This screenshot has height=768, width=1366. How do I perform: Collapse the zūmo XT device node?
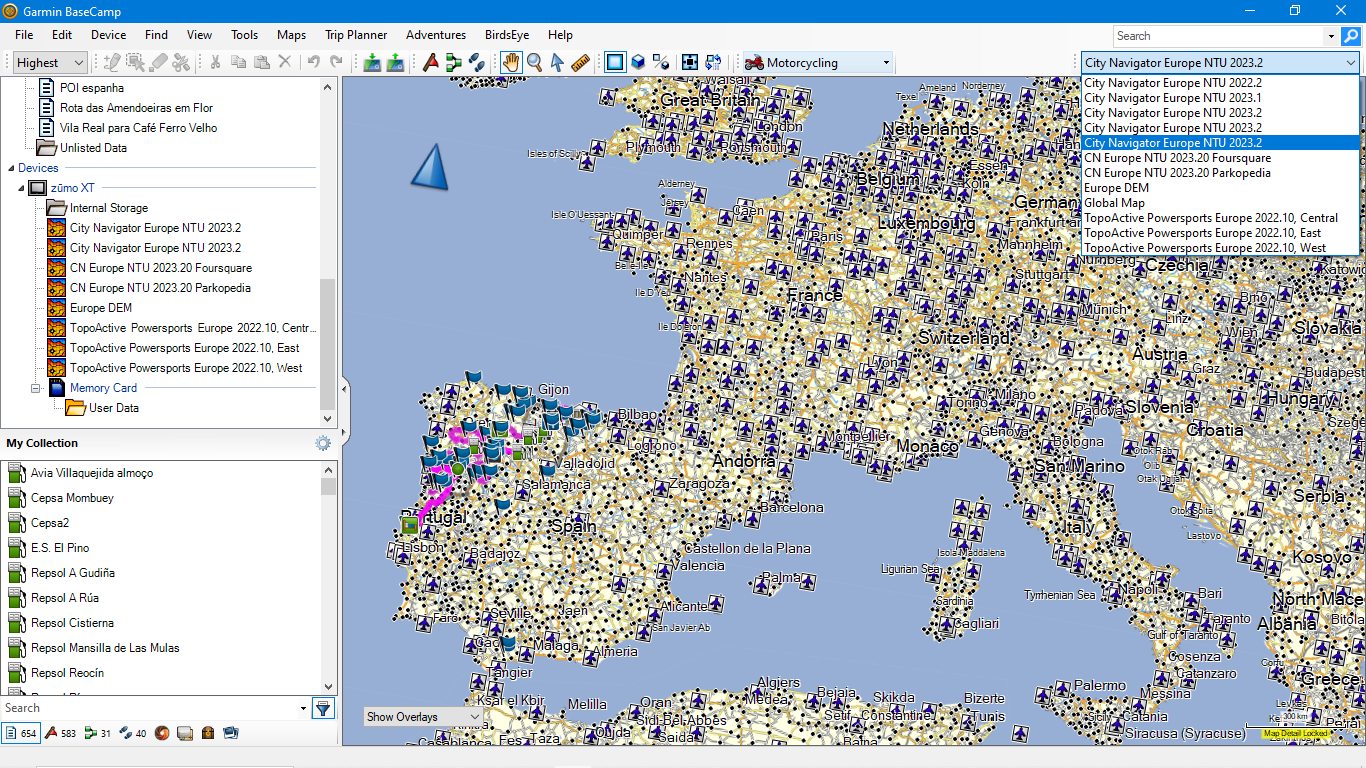pyautogui.click(x=21, y=188)
